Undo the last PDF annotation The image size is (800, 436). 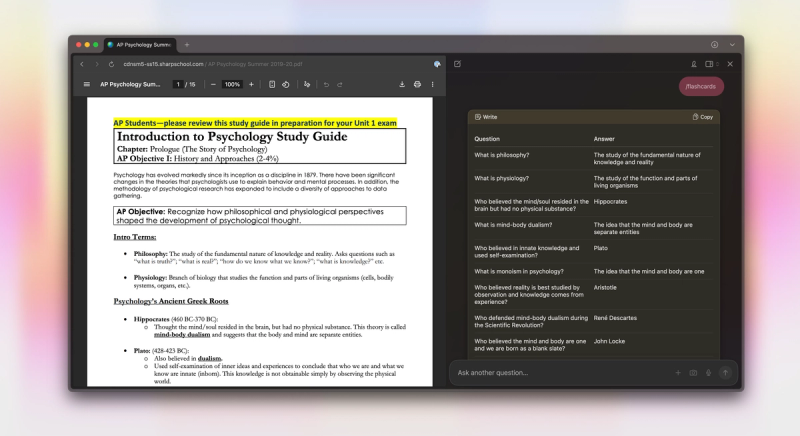pyautogui.click(x=326, y=85)
